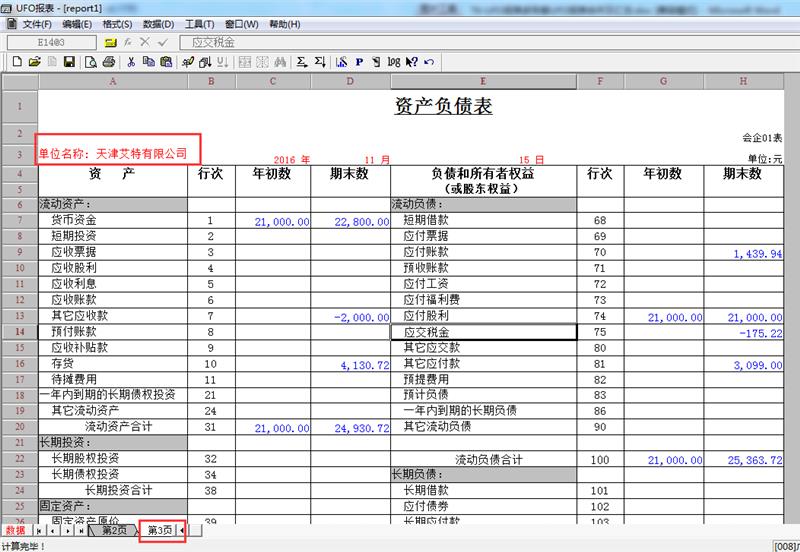Go to next page tab arrow
The width and height of the screenshot is (800, 552).
point(67,531)
